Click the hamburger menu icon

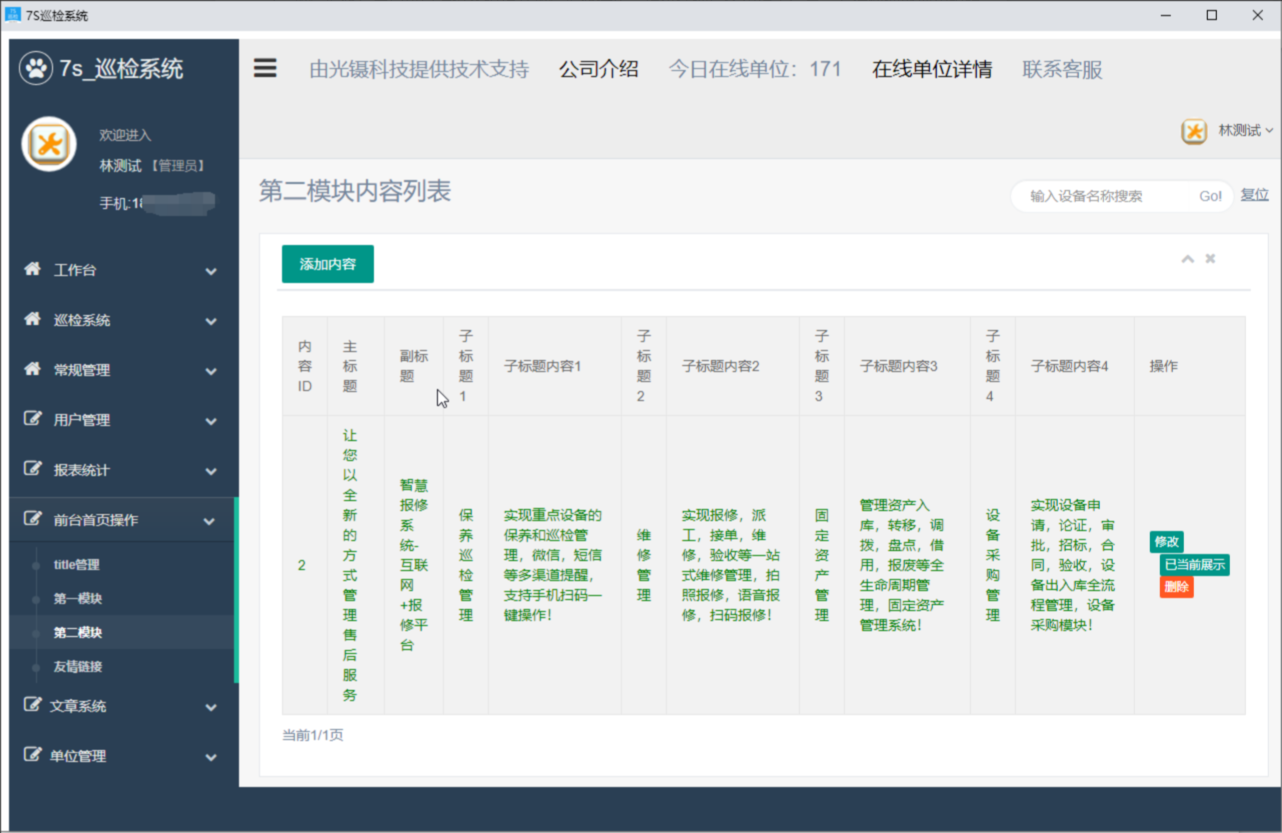coord(264,69)
